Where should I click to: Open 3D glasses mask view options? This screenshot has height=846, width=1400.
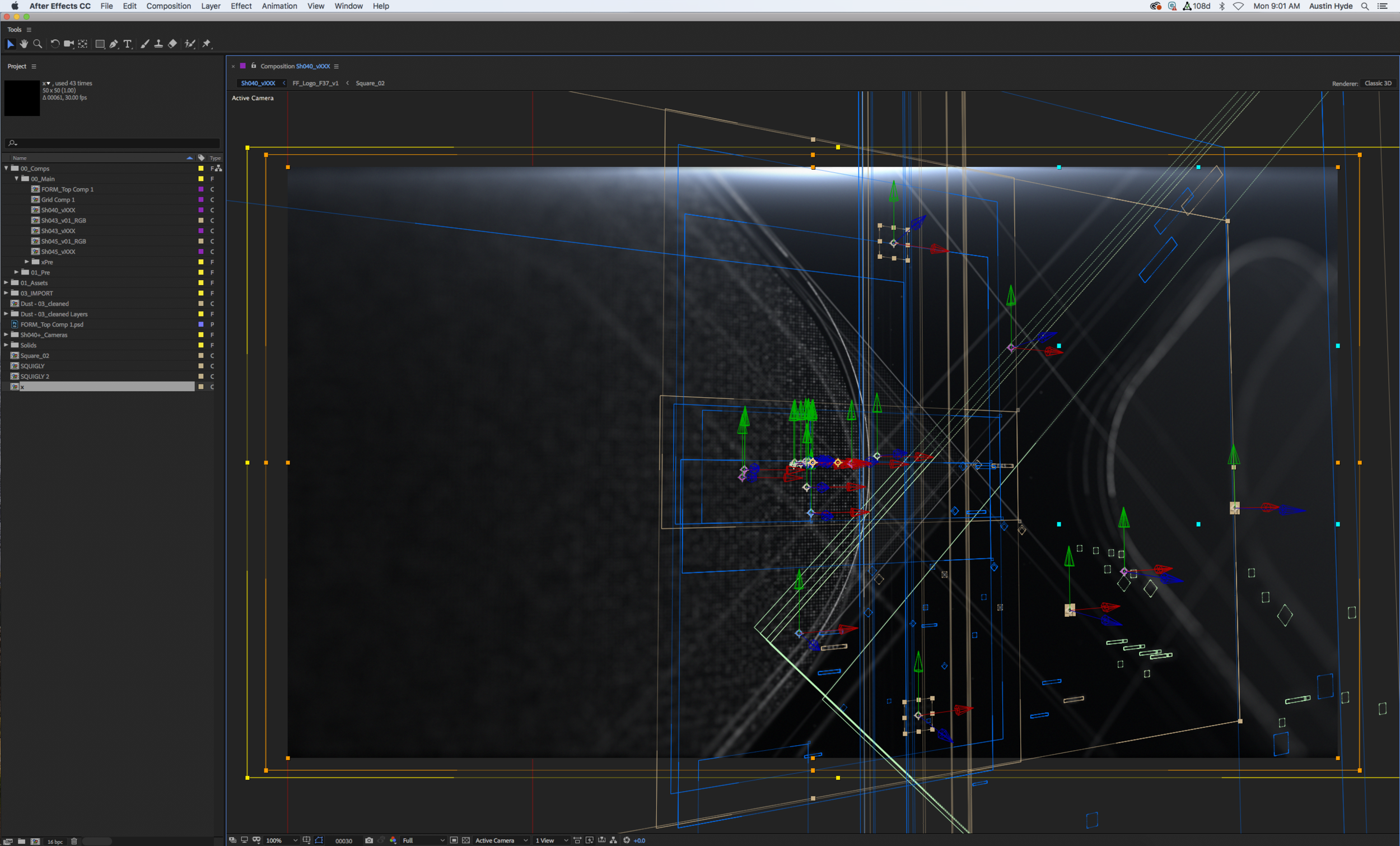click(257, 840)
